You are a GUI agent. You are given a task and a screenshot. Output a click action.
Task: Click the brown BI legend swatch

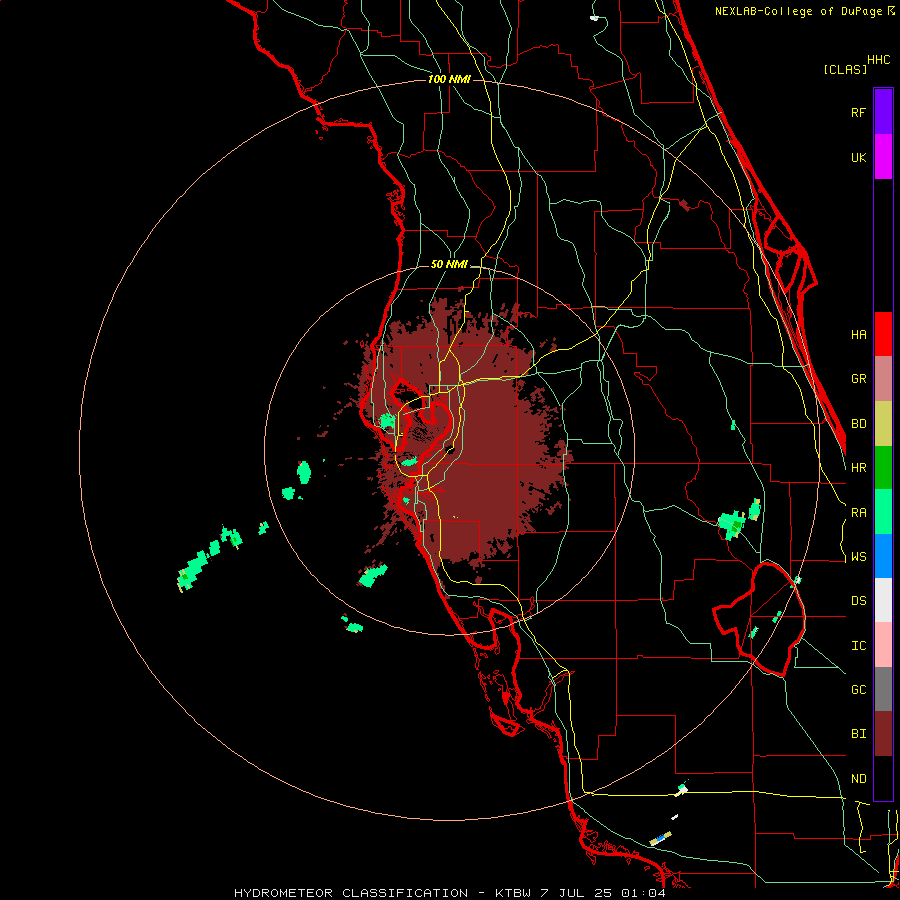click(x=883, y=734)
